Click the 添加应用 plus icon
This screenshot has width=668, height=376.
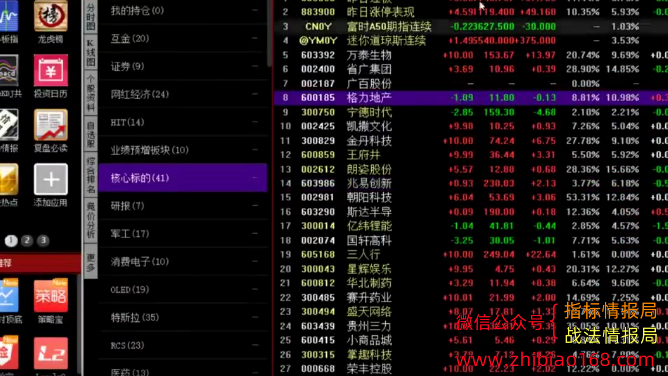tap(51, 179)
